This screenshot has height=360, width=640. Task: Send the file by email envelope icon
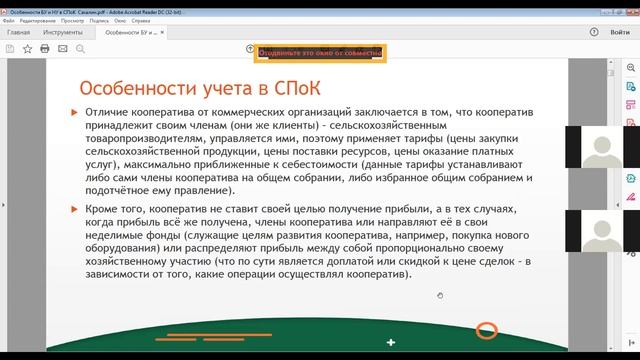pyautogui.click(x=62, y=49)
